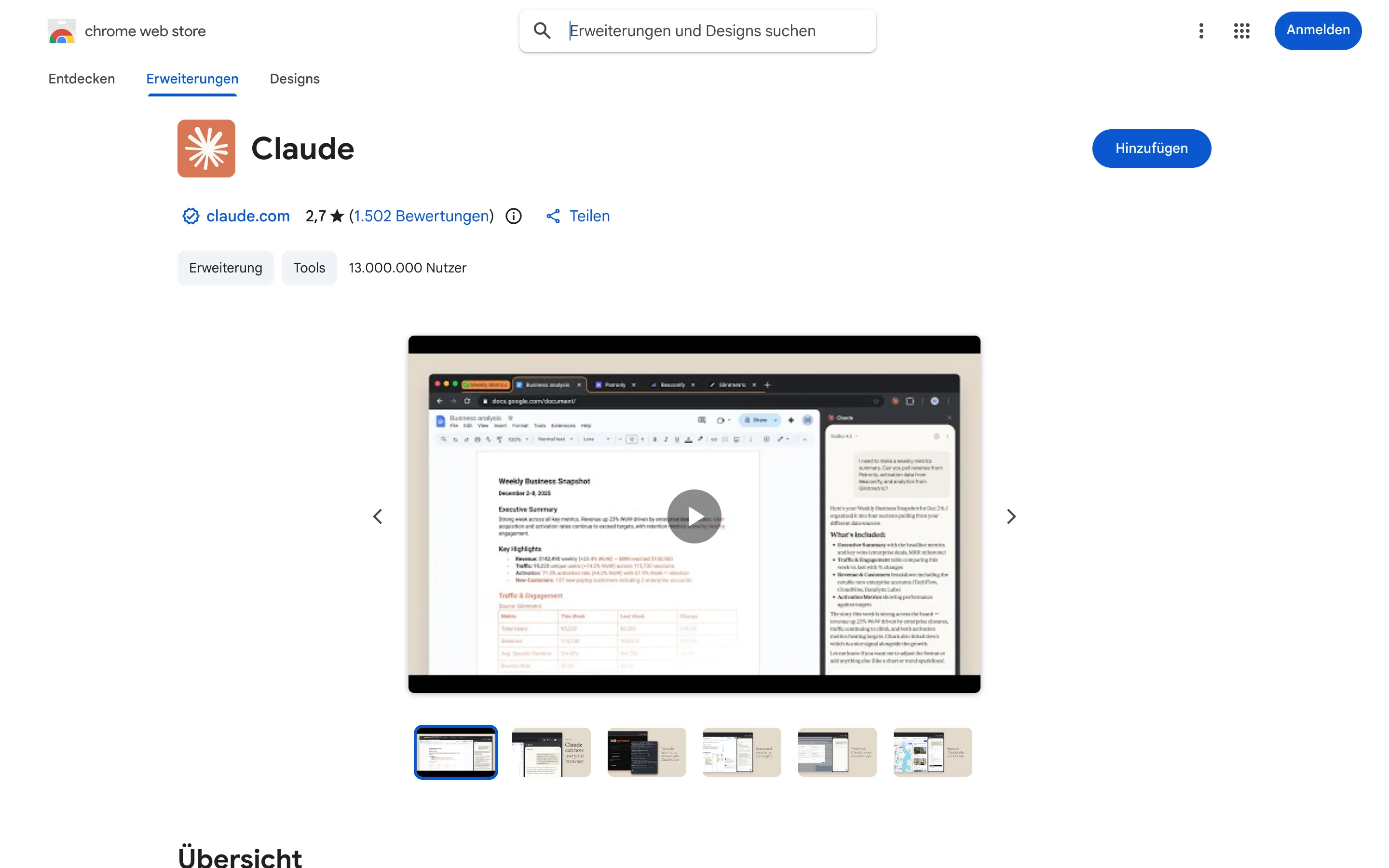The image size is (1389, 868).
Task: Select the Tools category chip
Action: coord(309,268)
